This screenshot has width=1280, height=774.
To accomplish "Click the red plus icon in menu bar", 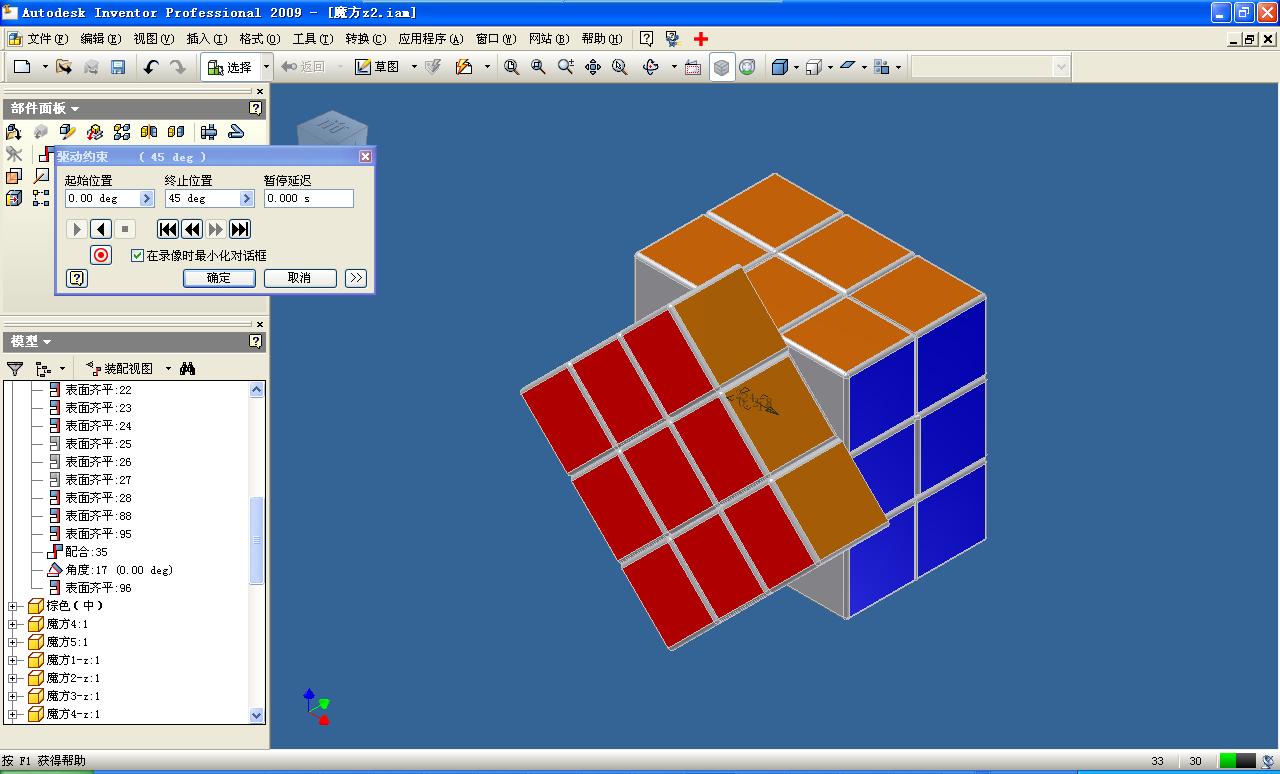I will [x=701, y=39].
